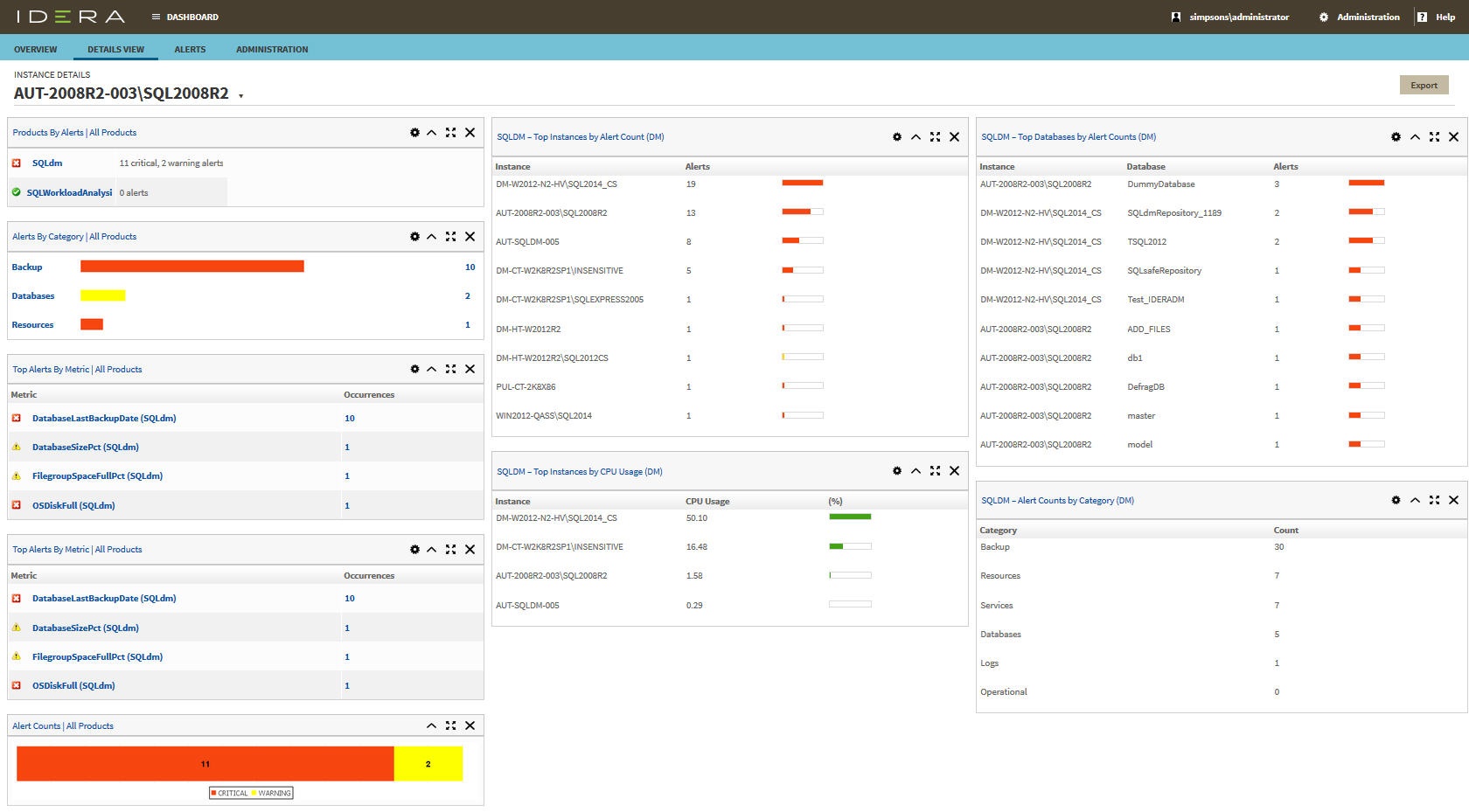Click the user icon beside simpsons\administrator
Image resolution: width=1469 pixels, height=812 pixels.
pyautogui.click(x=1176, y=17)
